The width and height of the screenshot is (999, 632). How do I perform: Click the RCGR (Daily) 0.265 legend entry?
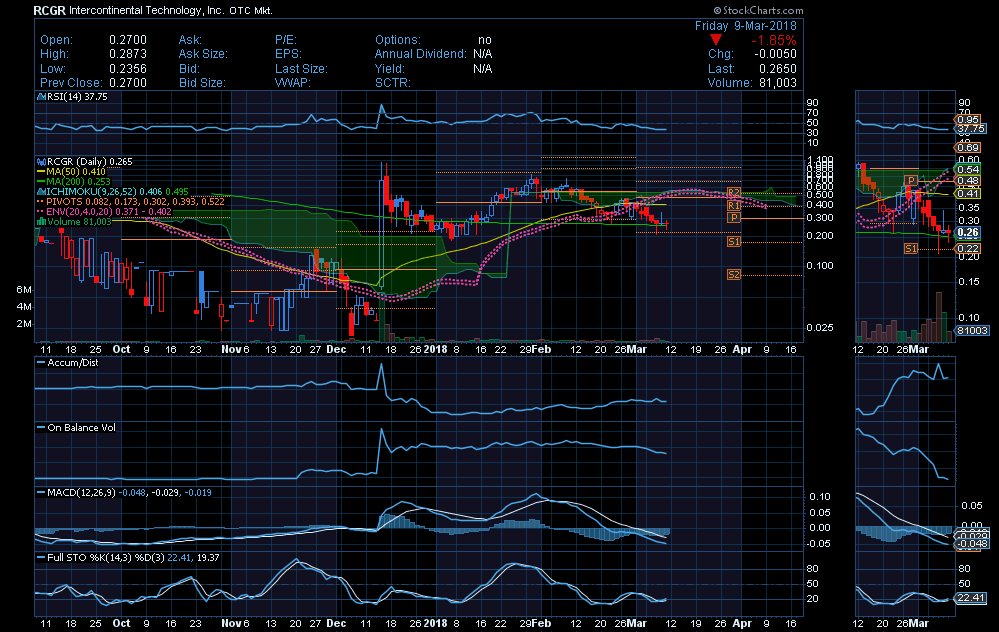85,162
